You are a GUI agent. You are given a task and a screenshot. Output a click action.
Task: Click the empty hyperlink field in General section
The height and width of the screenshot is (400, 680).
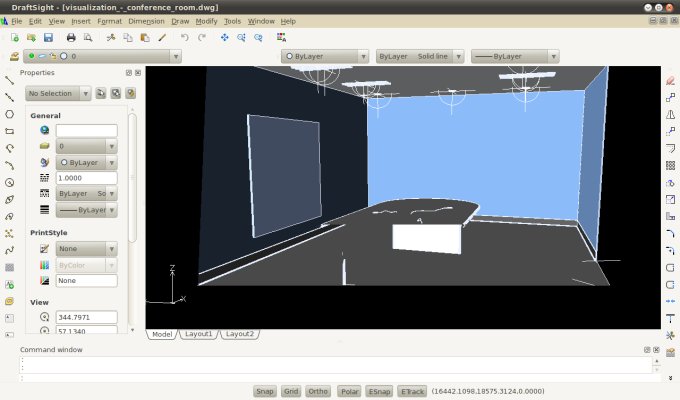pyautogui.click(x=86, y=130)
